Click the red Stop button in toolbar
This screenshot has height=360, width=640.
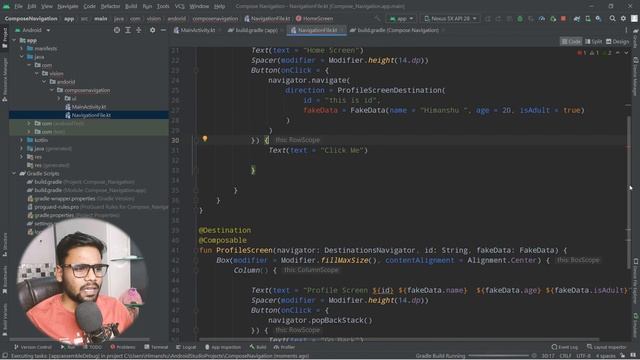tap(564, 19)
